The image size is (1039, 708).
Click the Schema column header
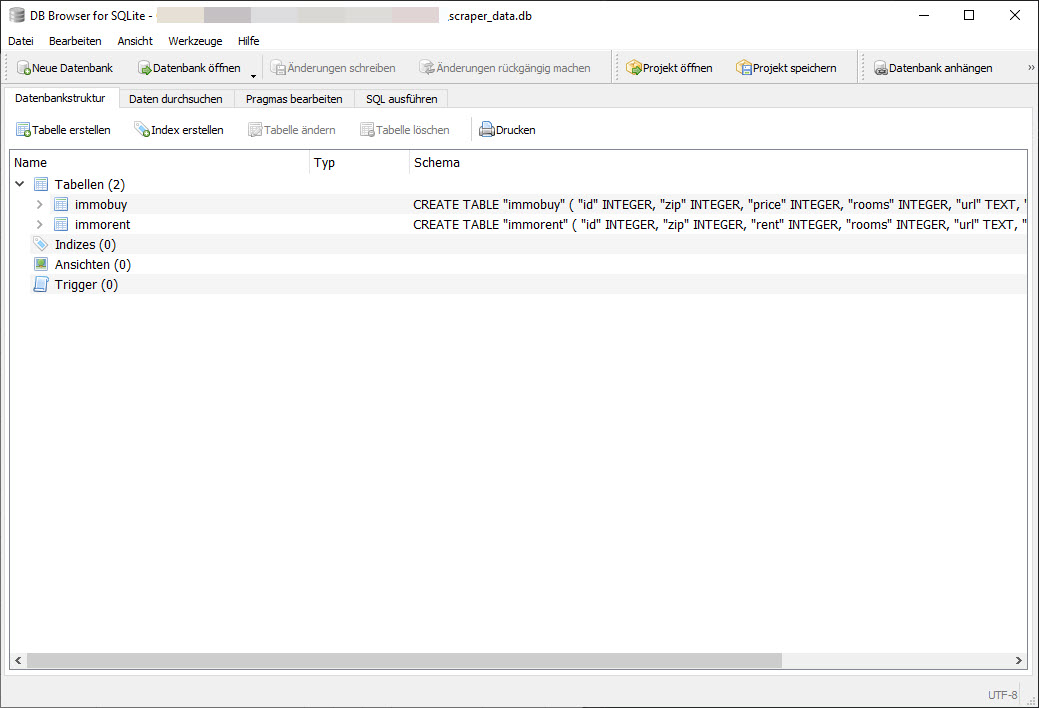[x=437, y=163]
